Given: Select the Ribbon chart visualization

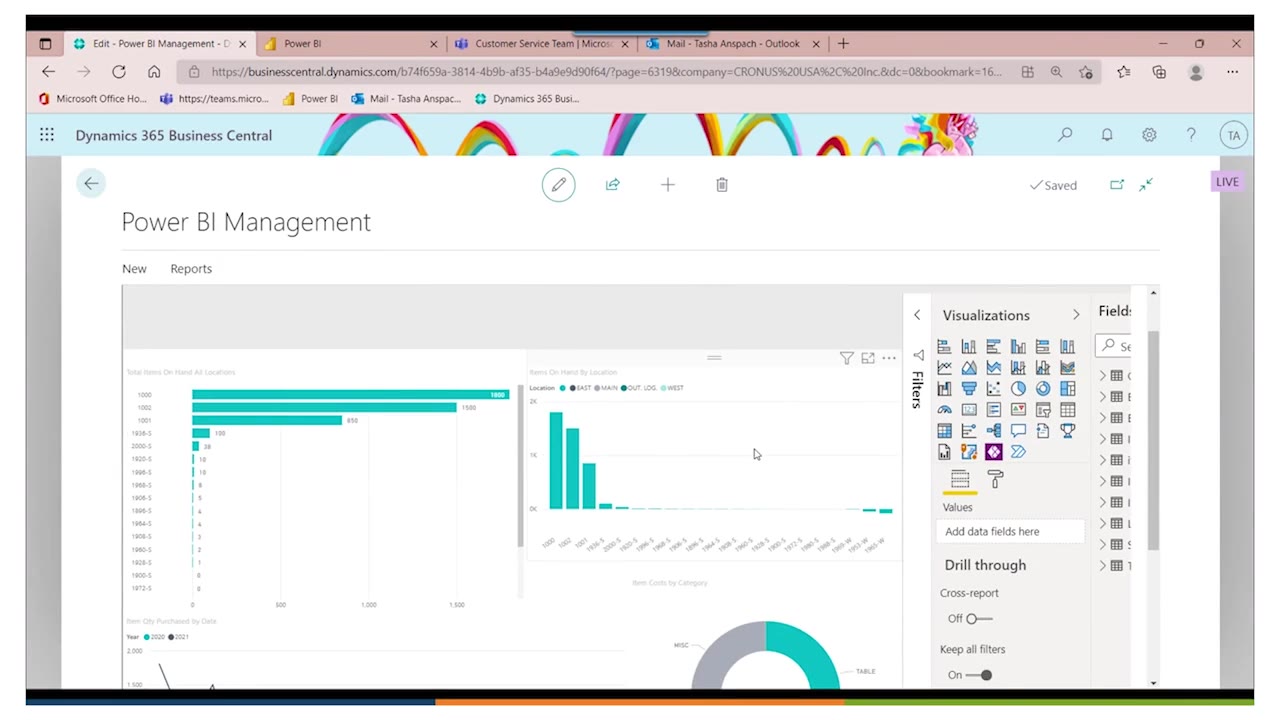Looking at the screenshot, I should (1067, 368).
